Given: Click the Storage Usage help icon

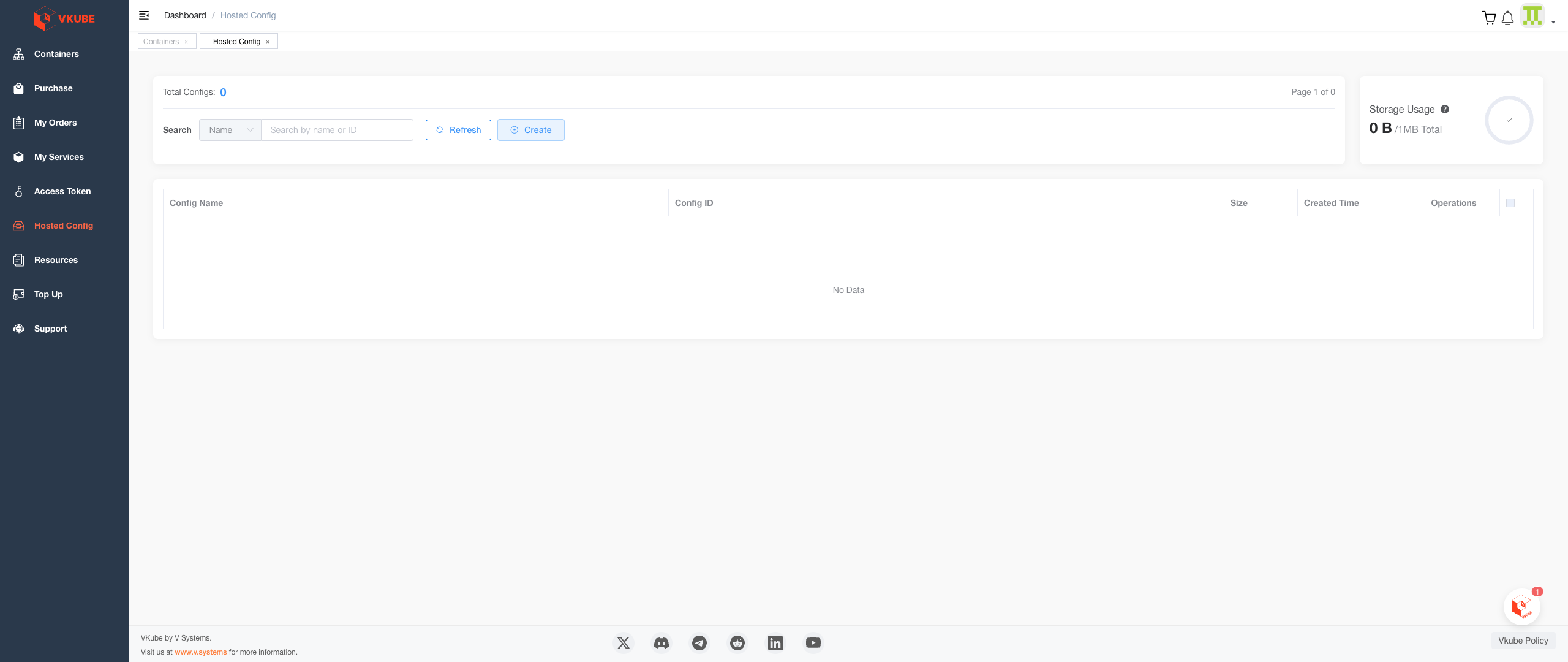Looking at the screenshot, I should click(1445, 109).
